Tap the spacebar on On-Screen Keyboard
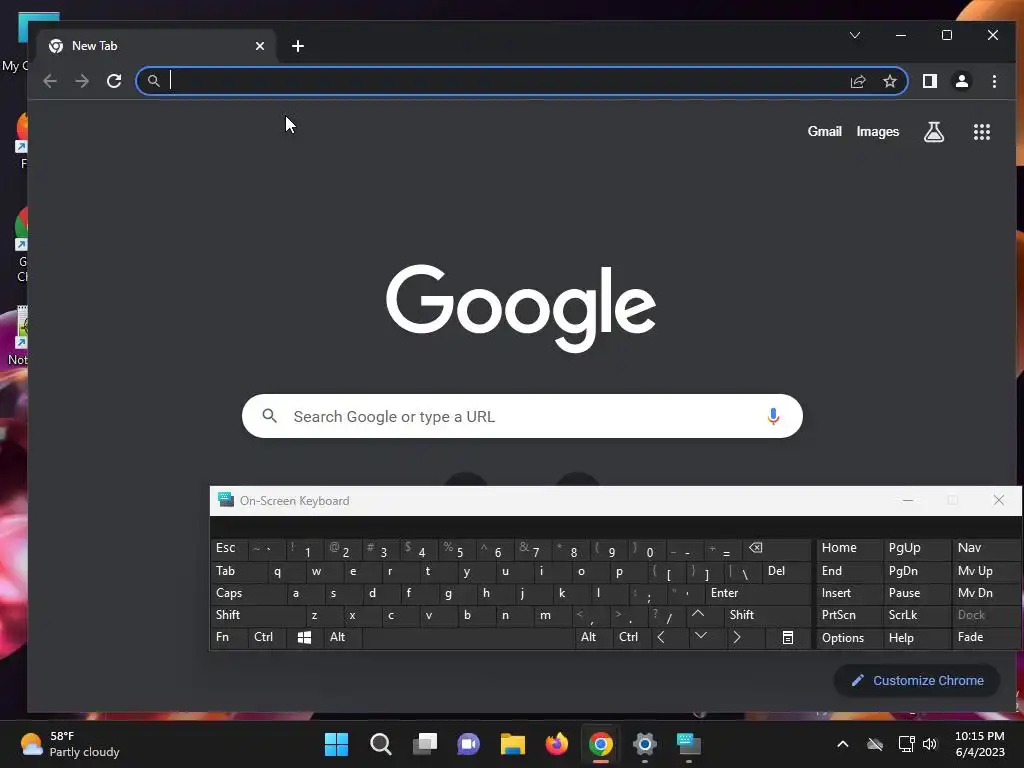The image size is (1024, 768). pyautogui.click(x=468, y=637)
